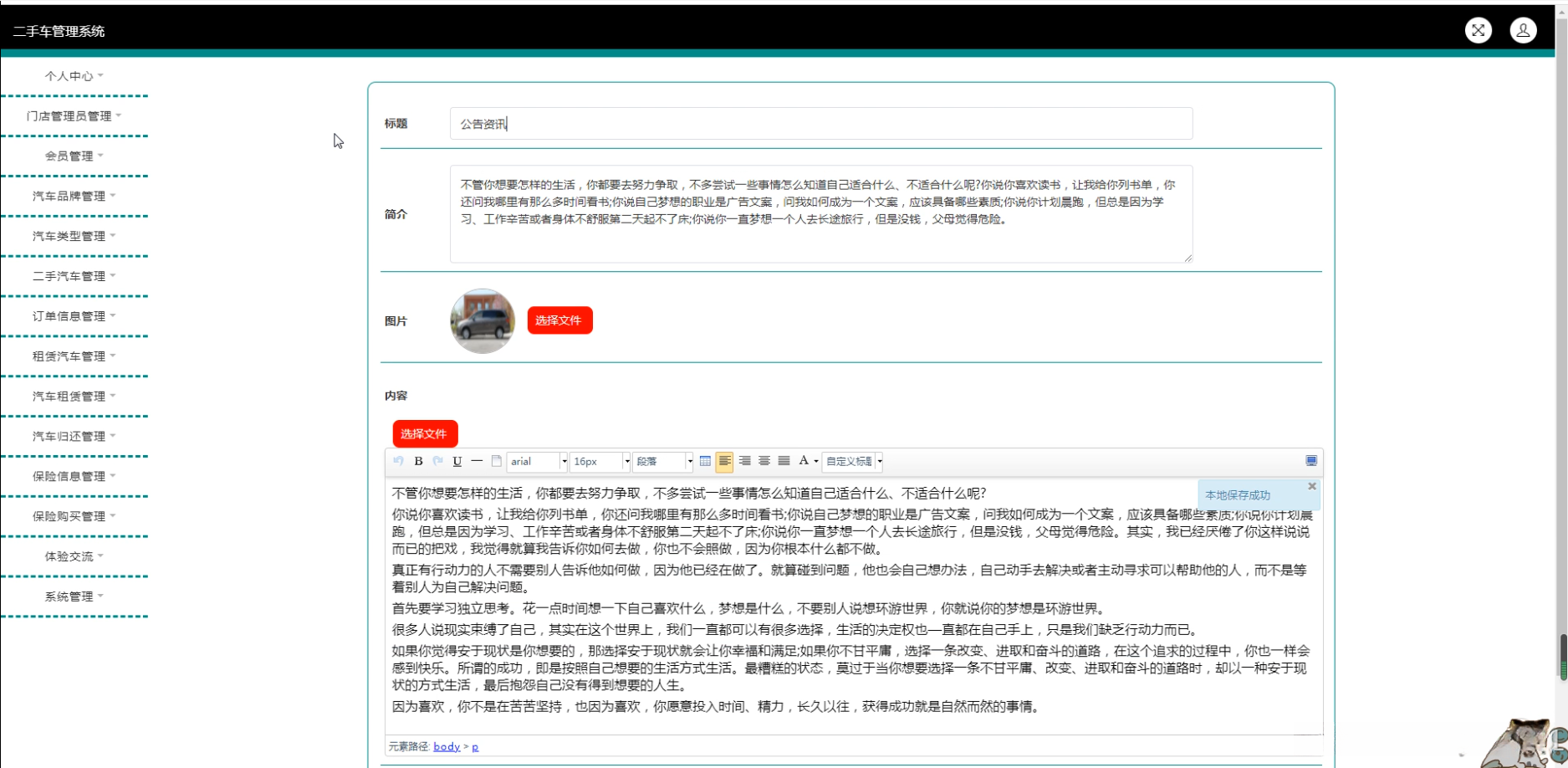Viewport: 1568px width, 768px height.
Task: Toggle browser fullscreen in the top bar
Action: tap(1479, 30)
